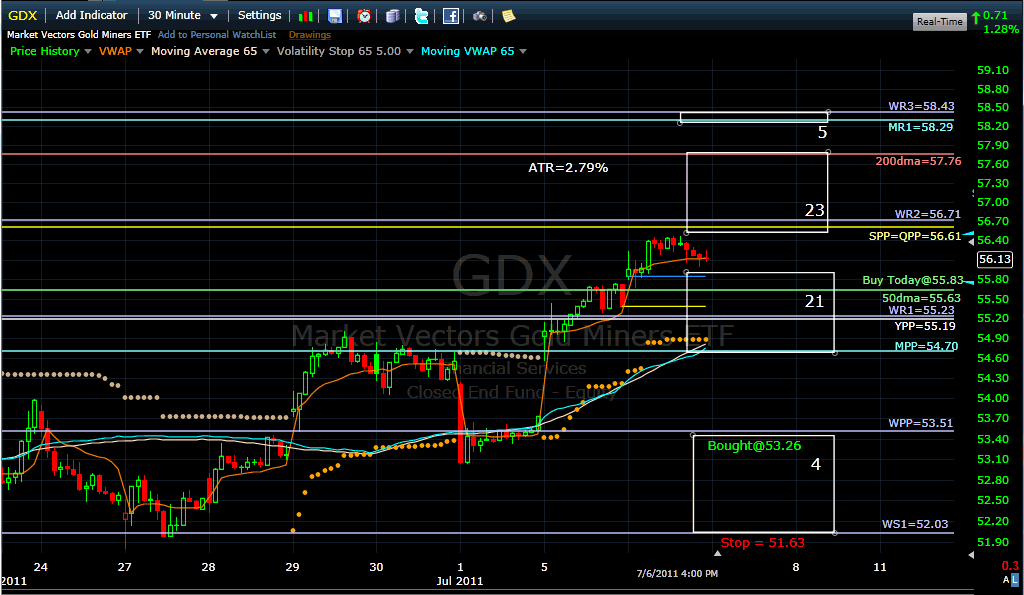Open chart Settings

(x=259, y=15)
